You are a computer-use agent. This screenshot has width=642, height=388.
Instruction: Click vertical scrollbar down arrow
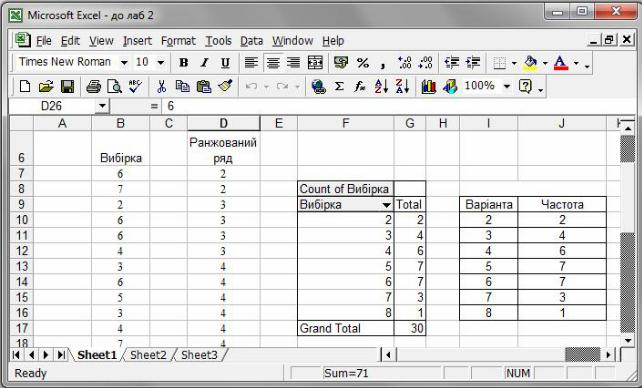(x=628, y=340)
